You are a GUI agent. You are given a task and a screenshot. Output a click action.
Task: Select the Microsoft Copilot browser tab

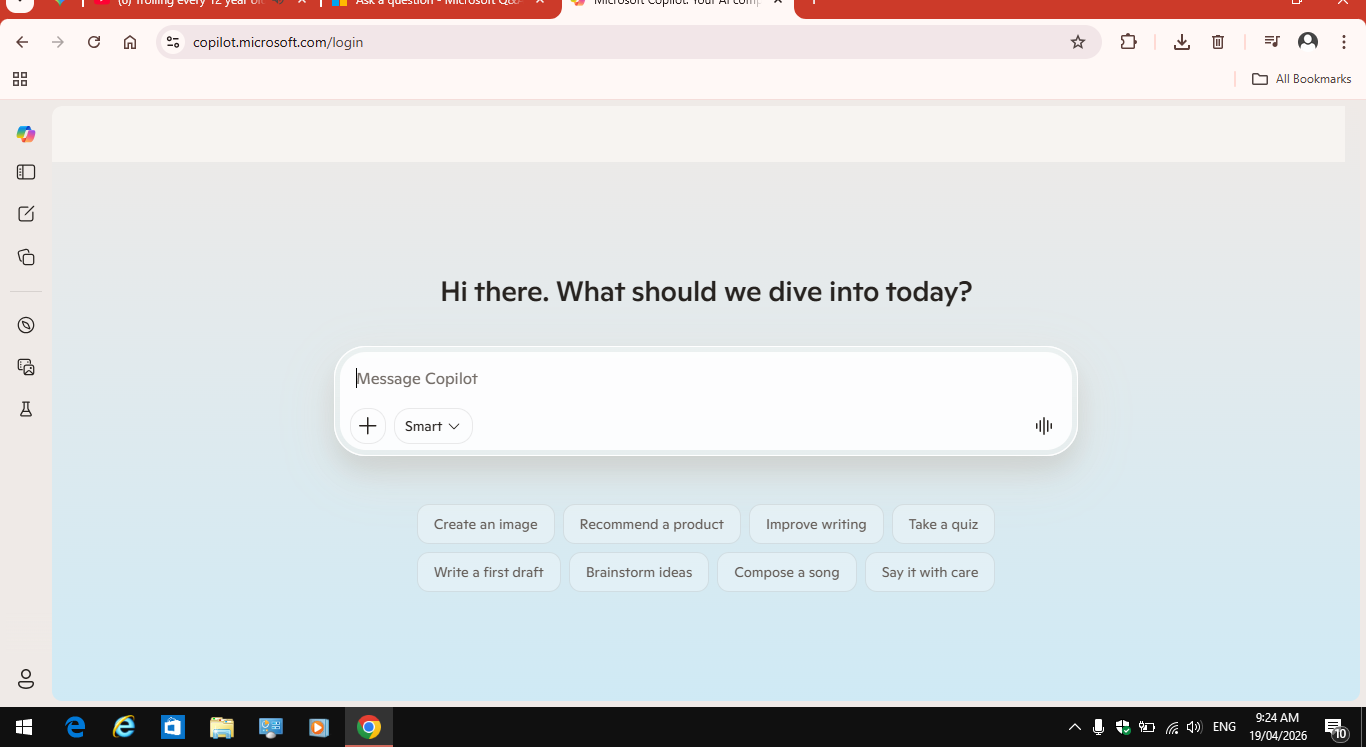[678, 3]
